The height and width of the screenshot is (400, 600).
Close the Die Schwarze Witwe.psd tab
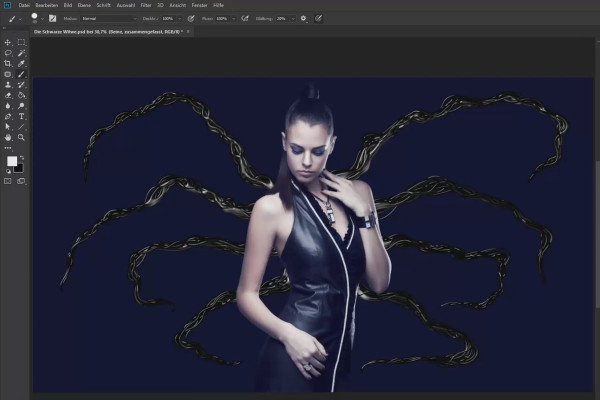[188, 32]
